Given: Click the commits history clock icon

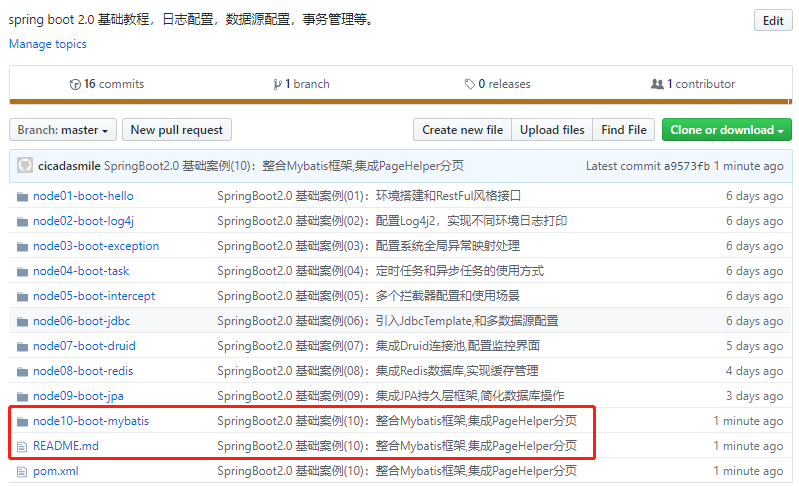Looking at the screenshot, I should tap(75, 85).
